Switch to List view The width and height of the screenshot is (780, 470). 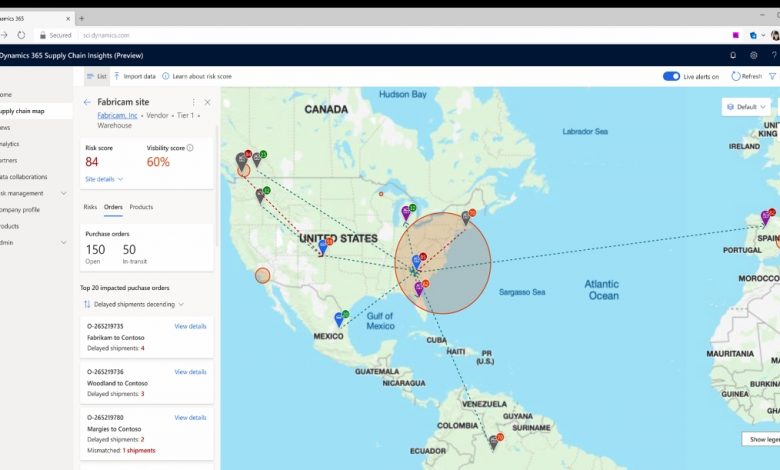coord(97,76)
